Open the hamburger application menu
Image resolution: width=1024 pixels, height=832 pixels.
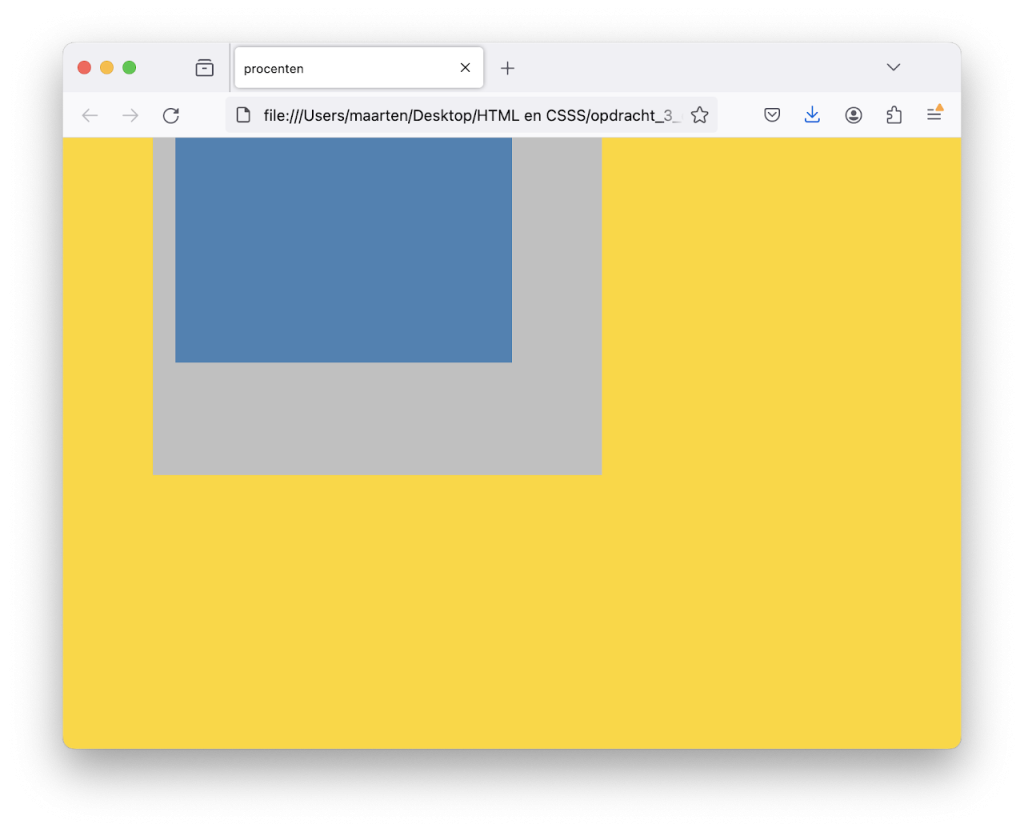(x=934, y=115)
